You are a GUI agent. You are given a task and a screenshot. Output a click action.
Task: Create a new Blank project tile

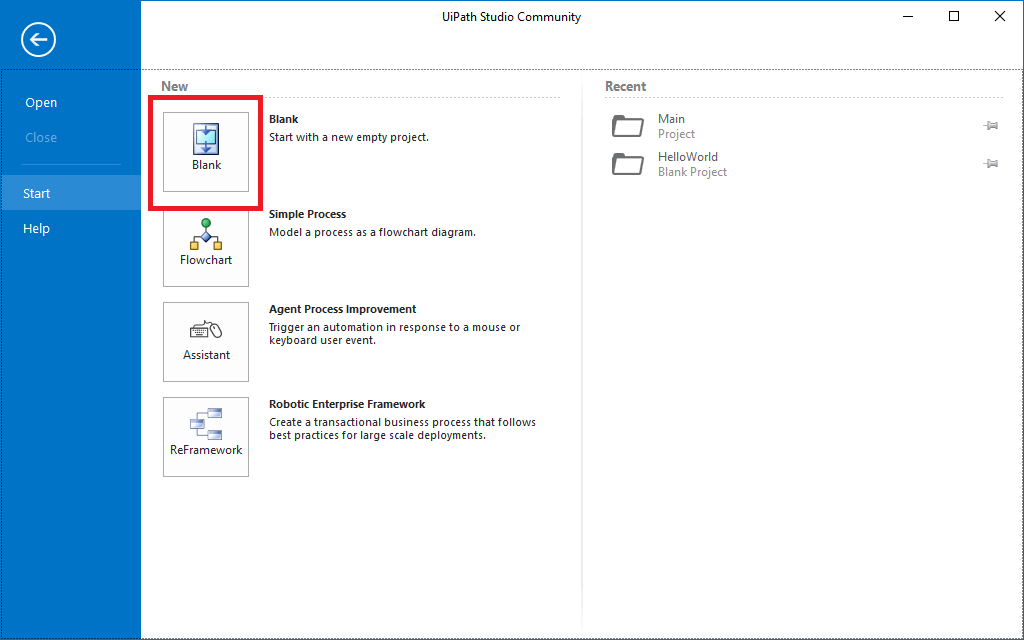click(206, 152)
